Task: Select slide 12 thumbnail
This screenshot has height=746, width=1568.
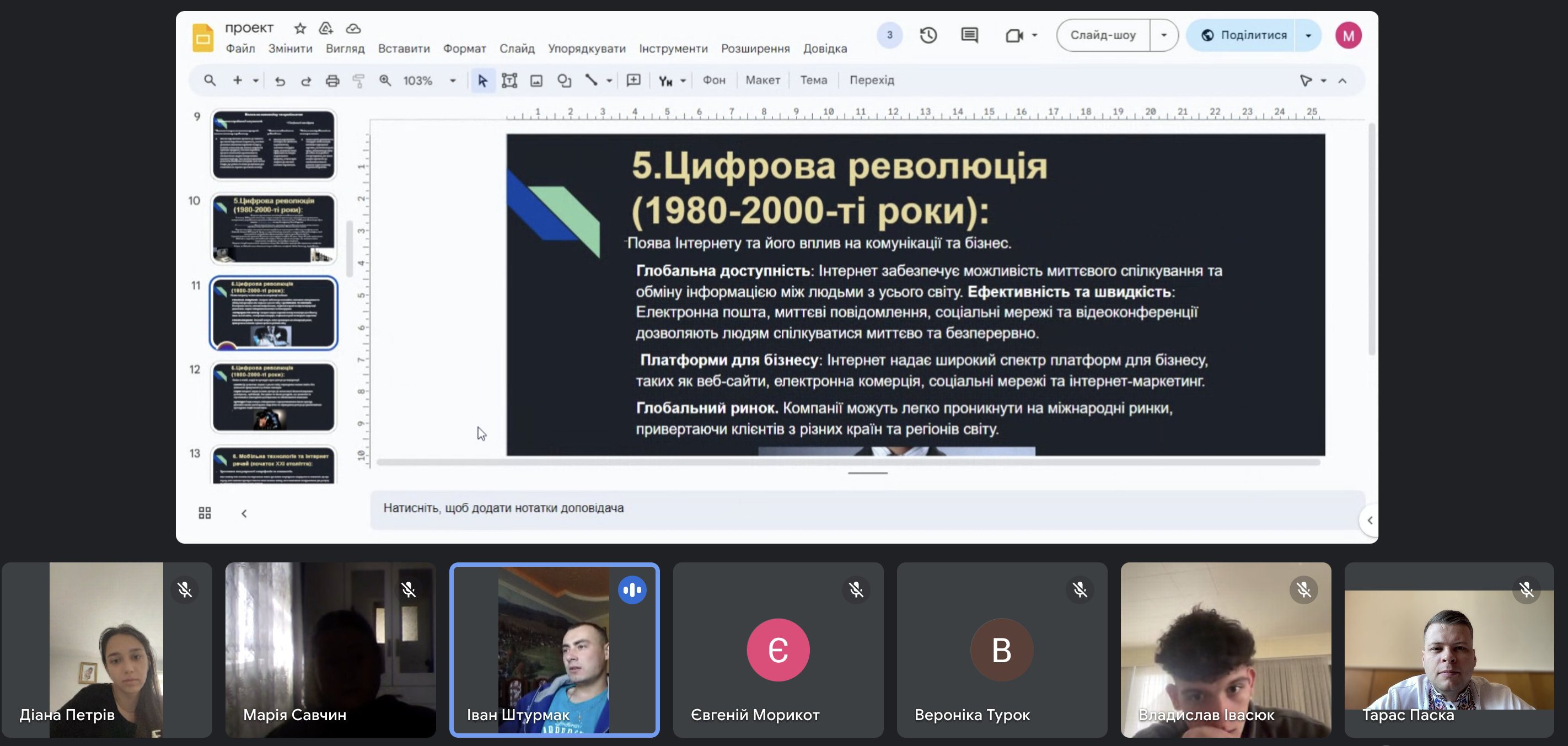Action: [273, 397]
